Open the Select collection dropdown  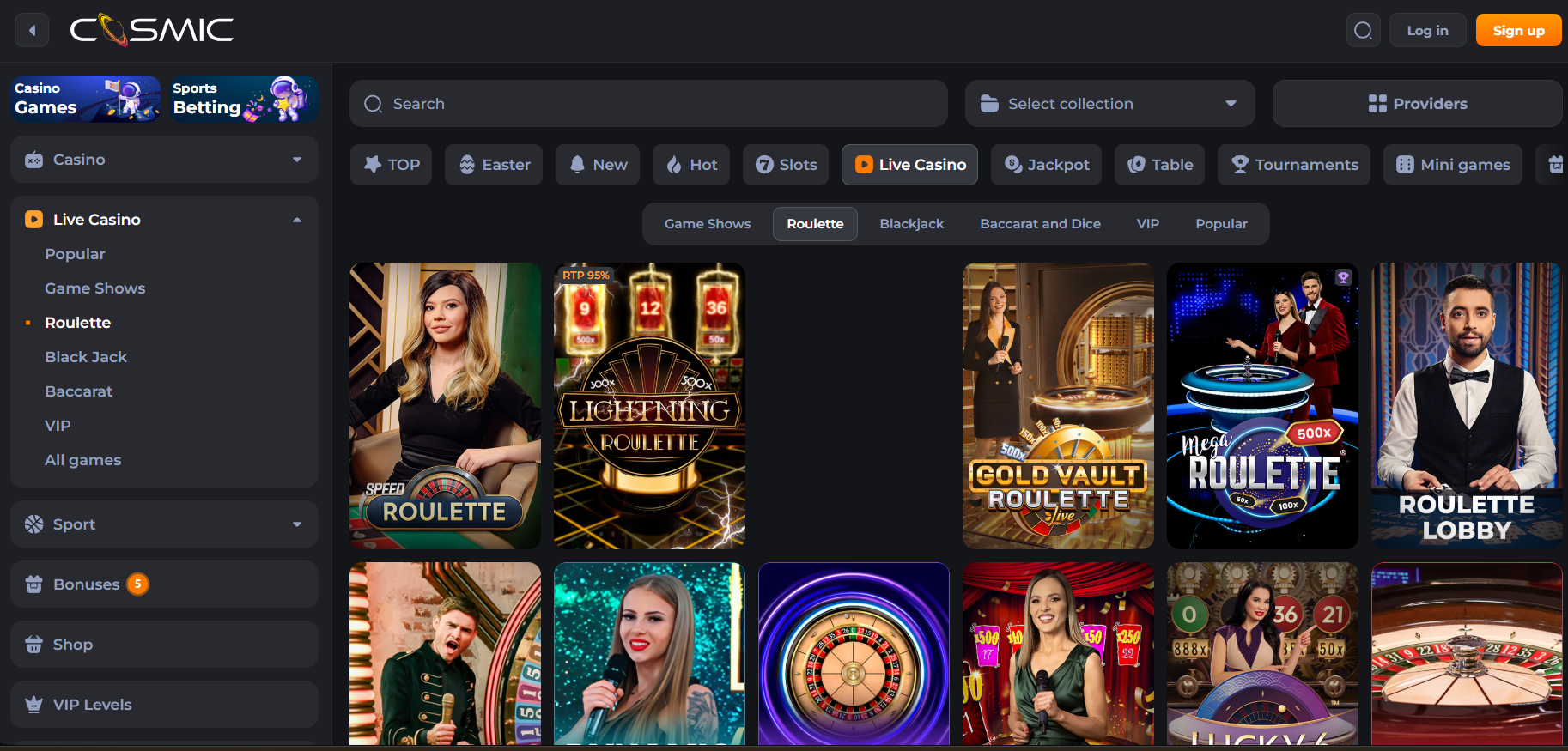[1109, 104]
